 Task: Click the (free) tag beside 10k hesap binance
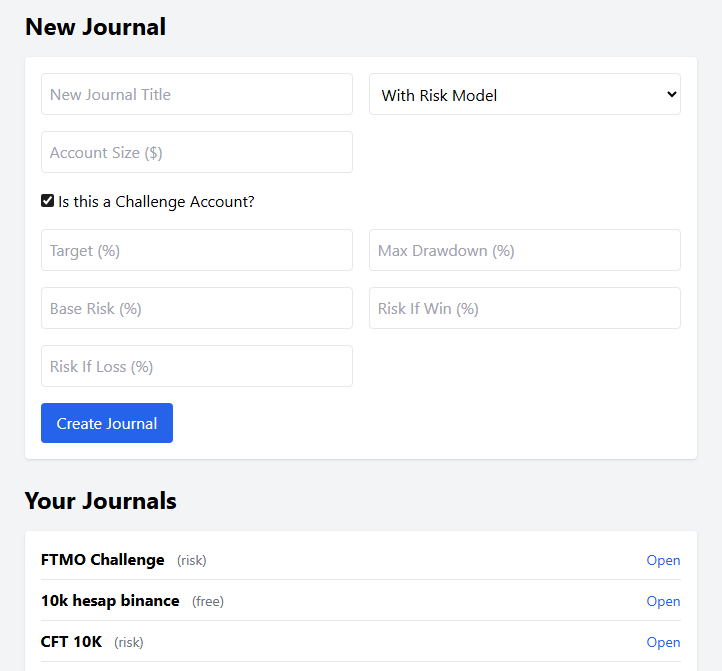pyautogui.click(x=208, y=601)
